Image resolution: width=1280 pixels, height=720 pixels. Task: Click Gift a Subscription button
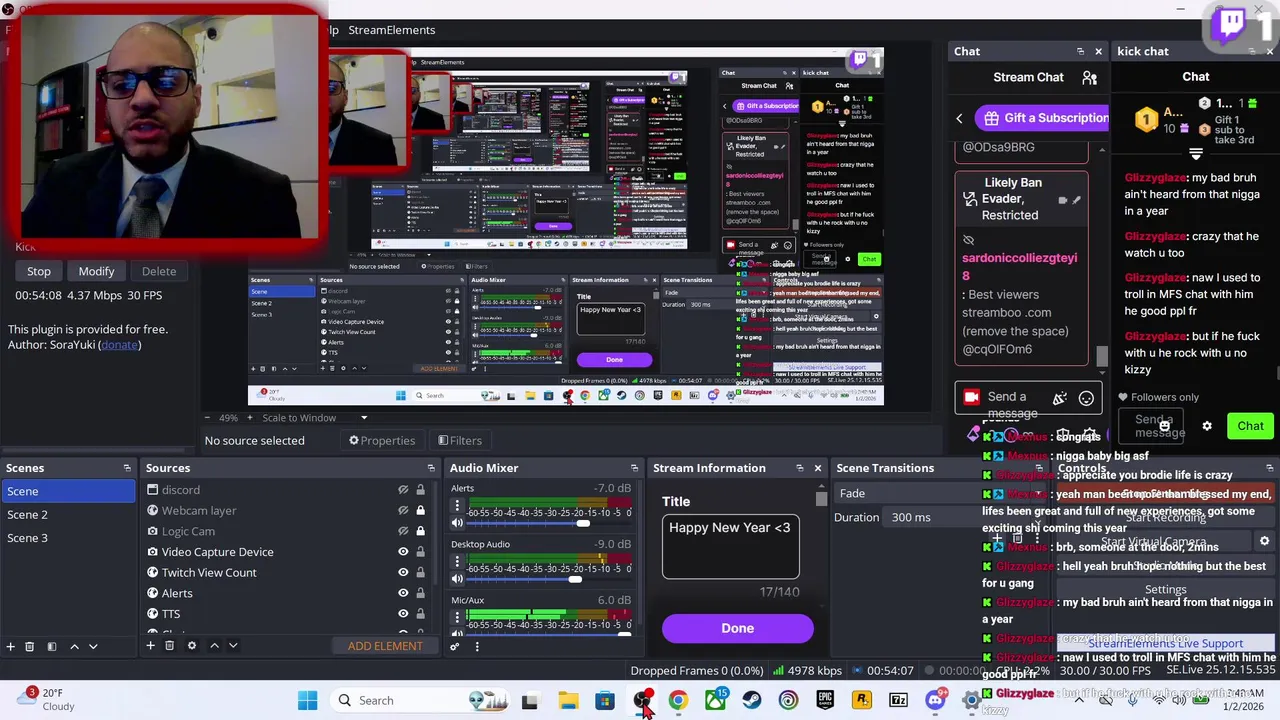[x=1042, y=118]
